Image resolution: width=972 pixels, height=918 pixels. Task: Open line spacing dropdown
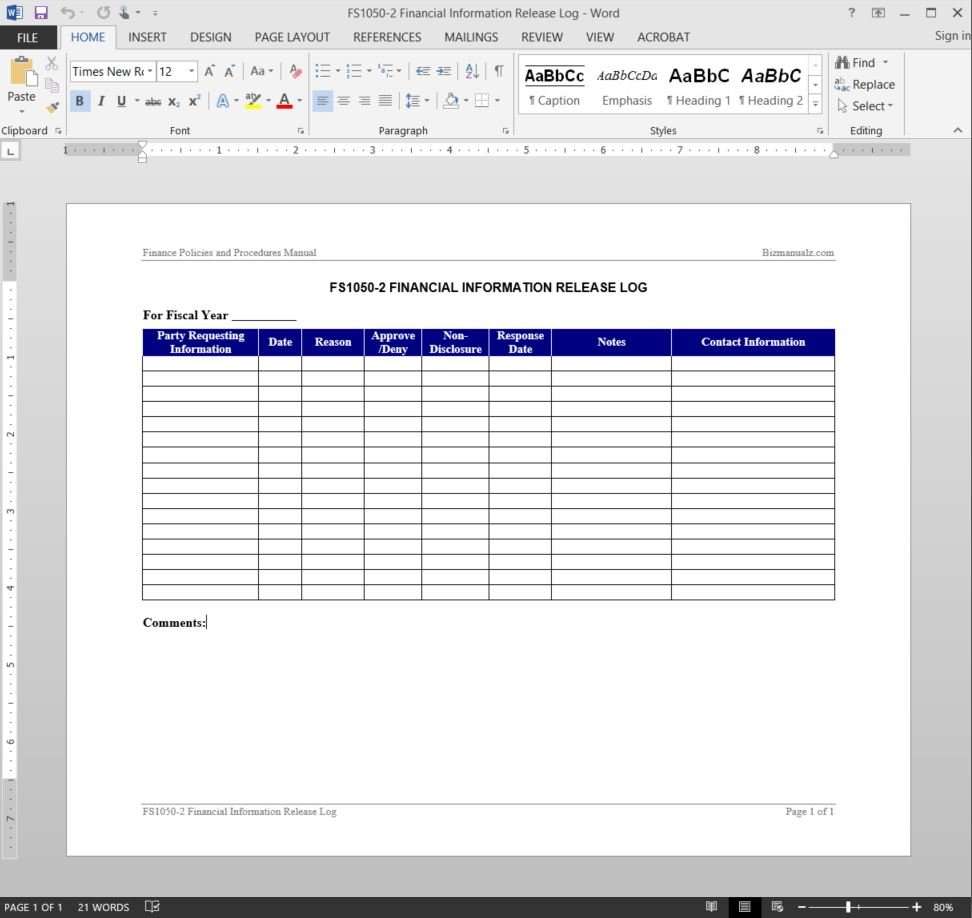(x=417, y=100)
